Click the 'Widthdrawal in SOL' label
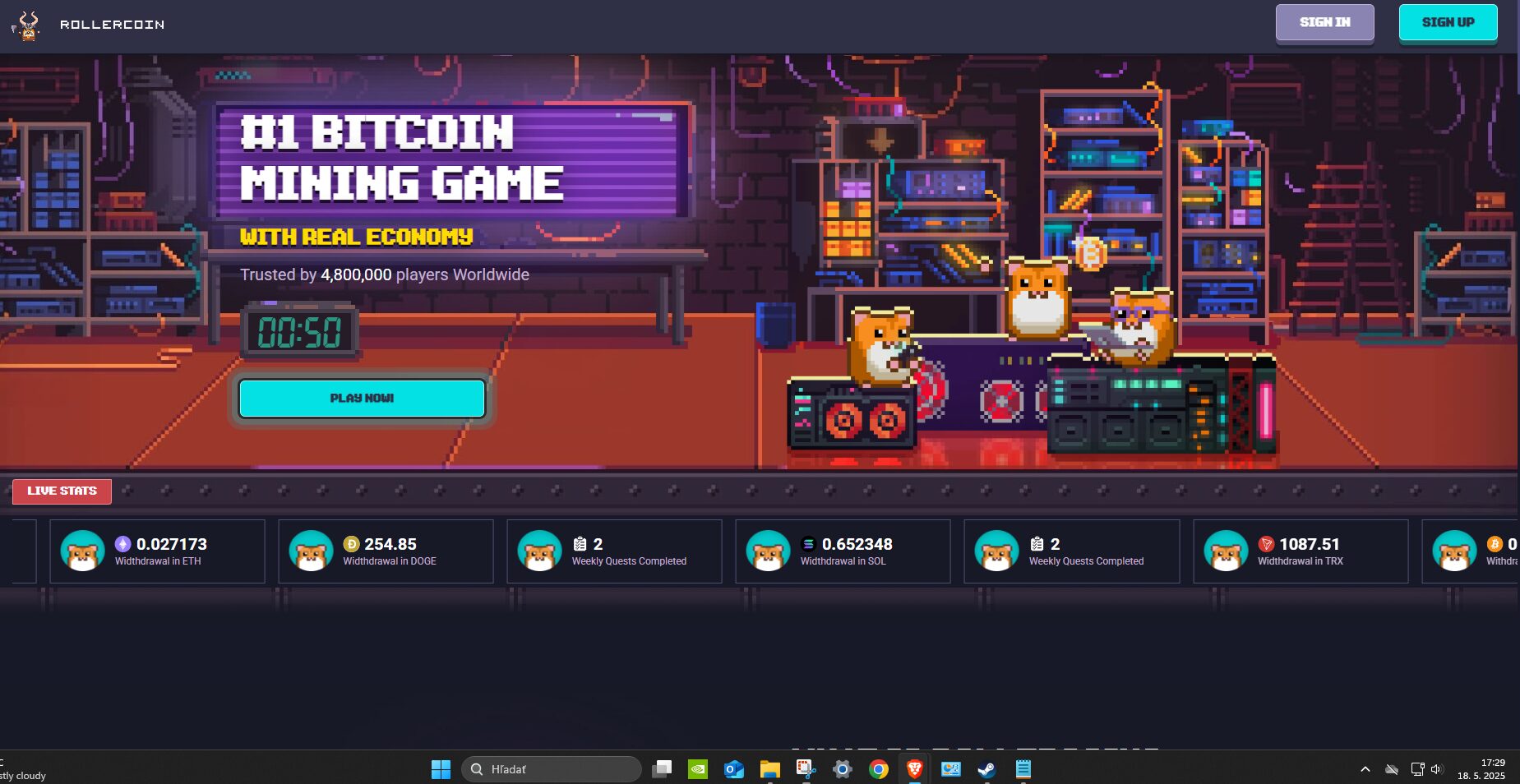Viewport: 1520px width, 784px height. point(843,561)
